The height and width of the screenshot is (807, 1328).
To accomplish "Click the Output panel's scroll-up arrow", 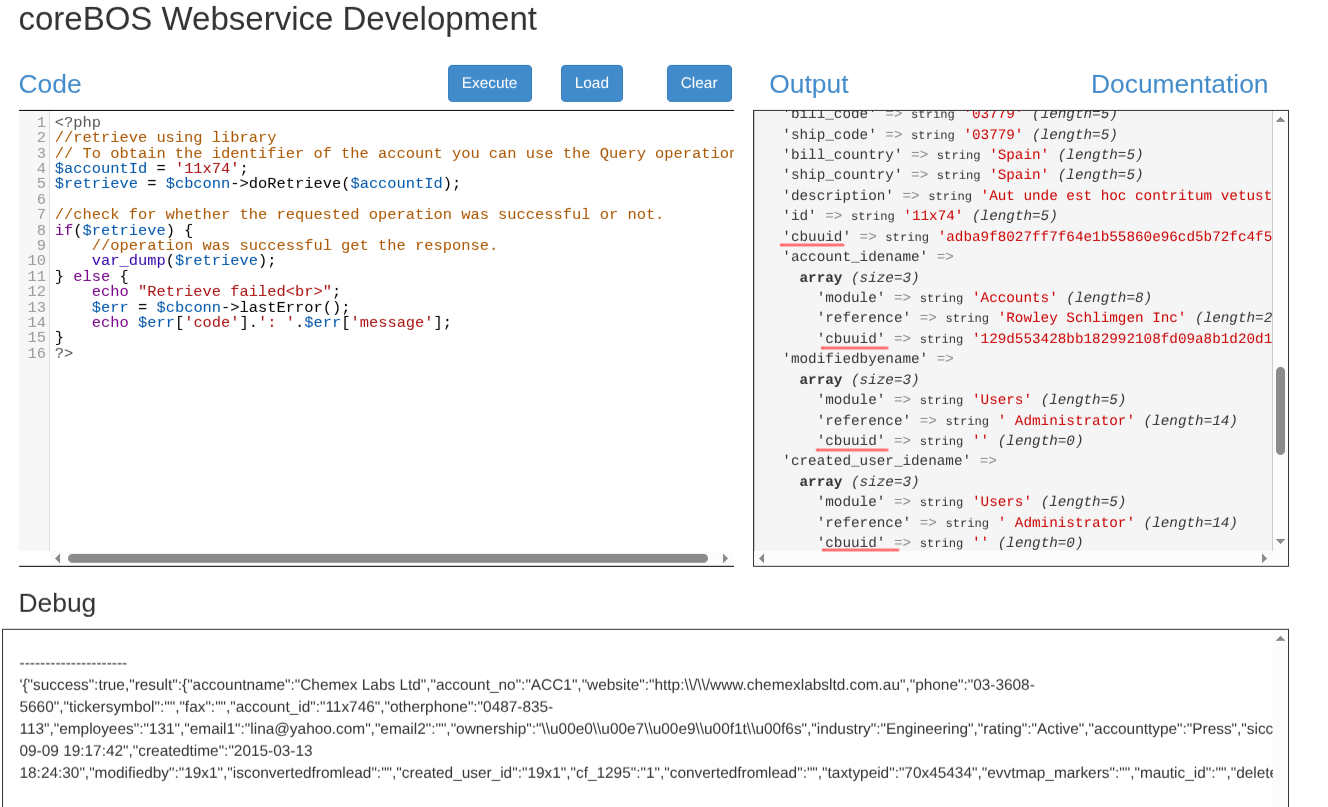I will (1280, 120).
